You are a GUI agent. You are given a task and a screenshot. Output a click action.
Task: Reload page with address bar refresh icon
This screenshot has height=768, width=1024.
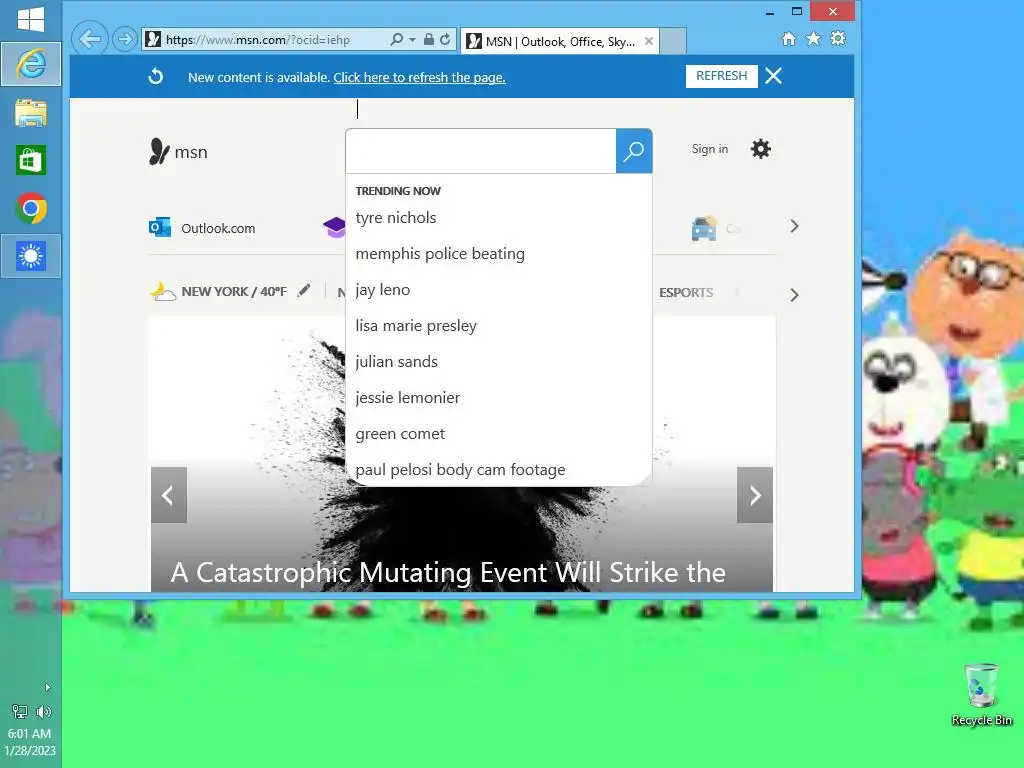pos(445,39)
